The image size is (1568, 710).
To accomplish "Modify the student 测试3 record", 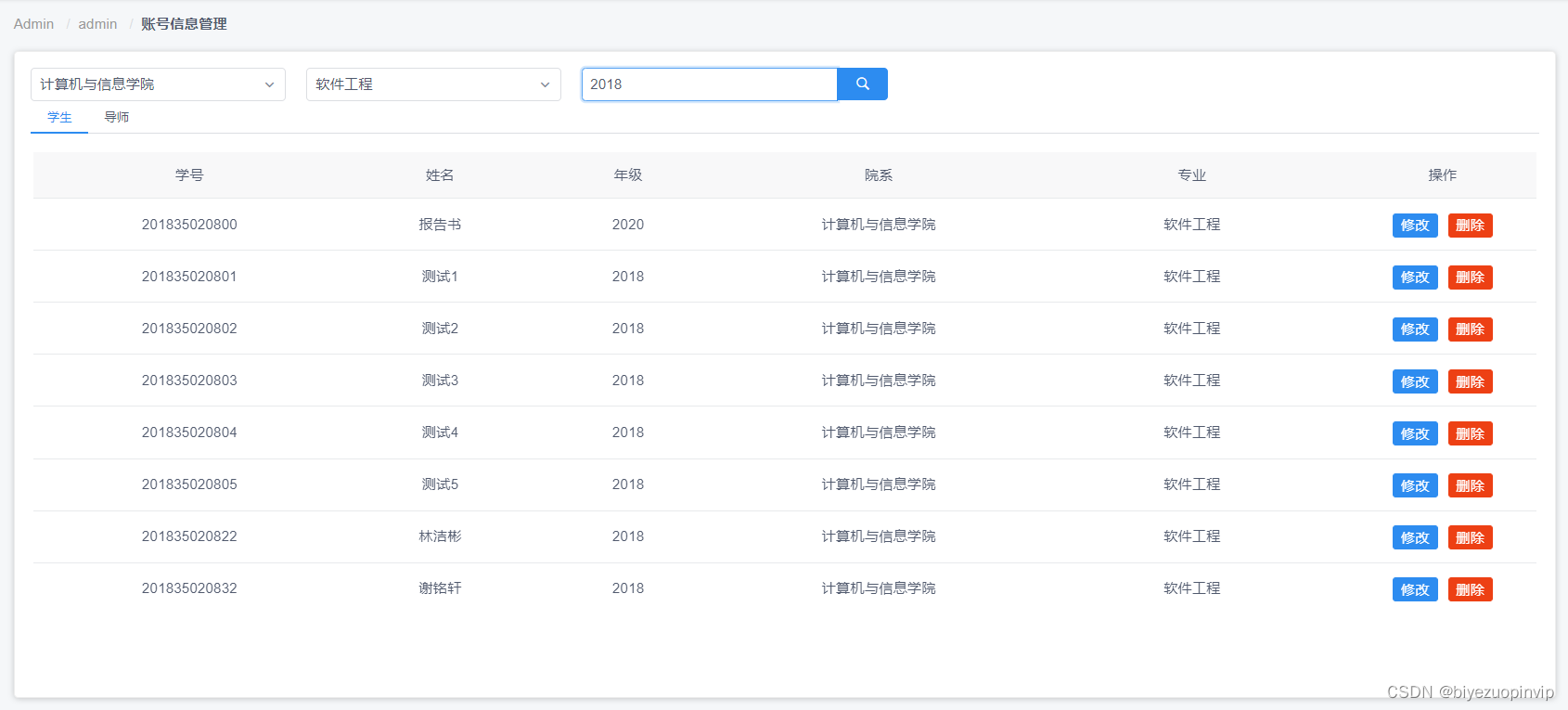I will pos(1415,381).
